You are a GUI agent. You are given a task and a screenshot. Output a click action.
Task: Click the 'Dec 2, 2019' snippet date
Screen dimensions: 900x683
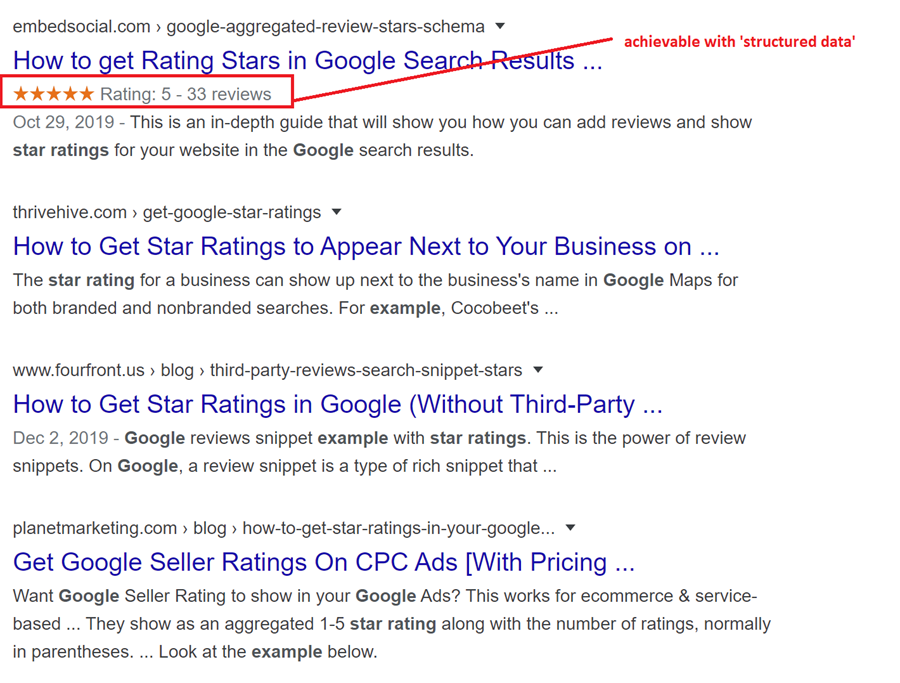pyautogui.click(x=60, y=438)
